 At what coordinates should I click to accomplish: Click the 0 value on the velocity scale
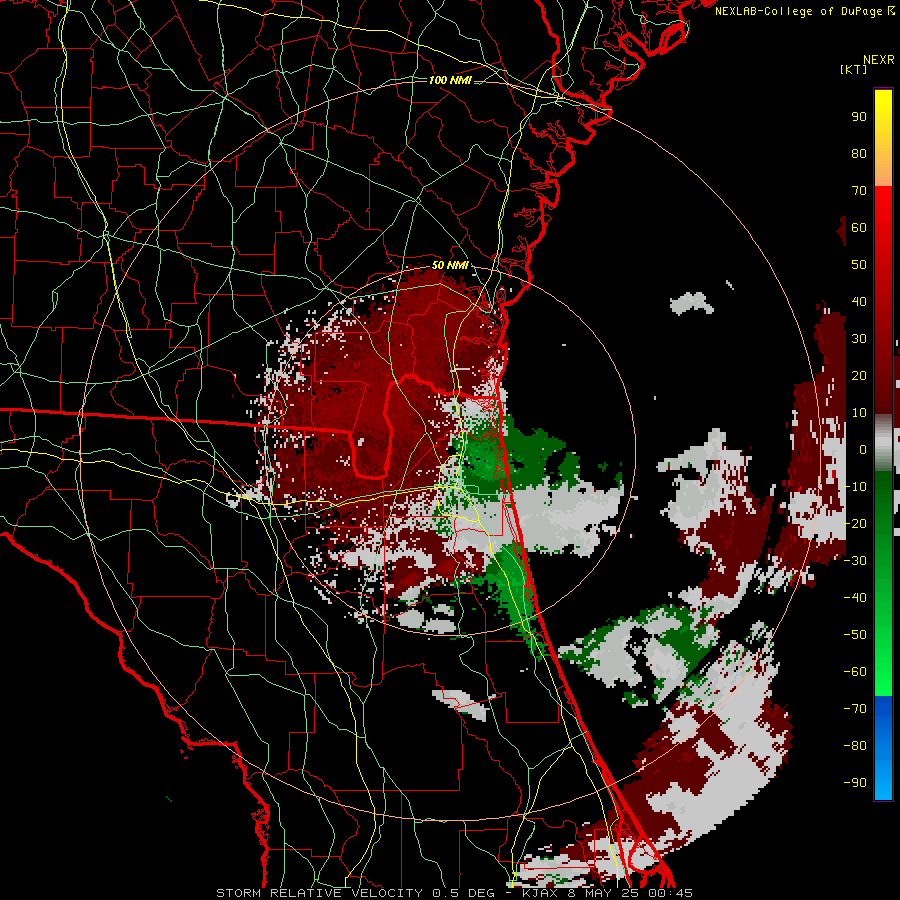point(863,450)
